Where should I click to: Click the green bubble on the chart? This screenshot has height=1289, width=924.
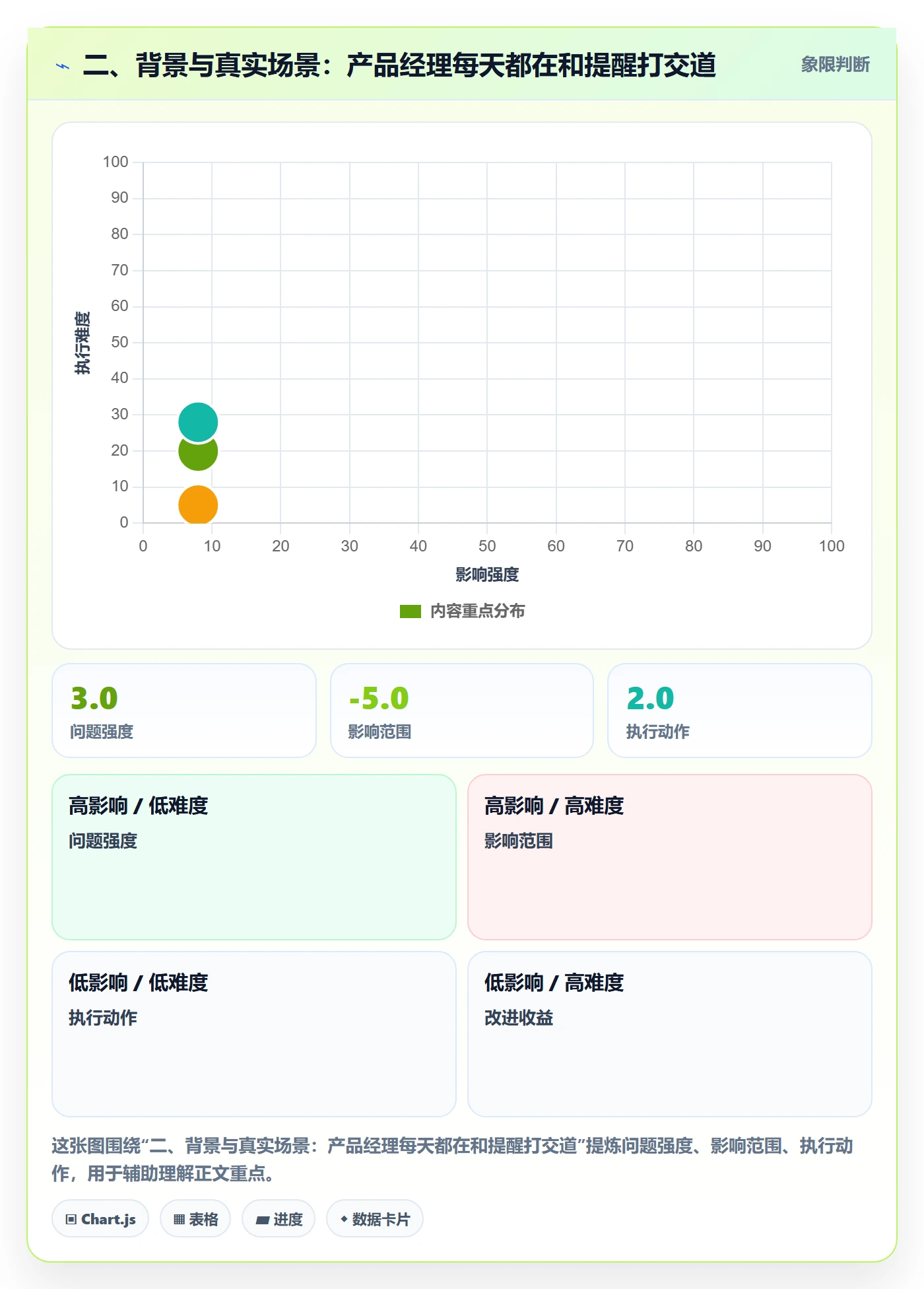click(x=198, y=454)
